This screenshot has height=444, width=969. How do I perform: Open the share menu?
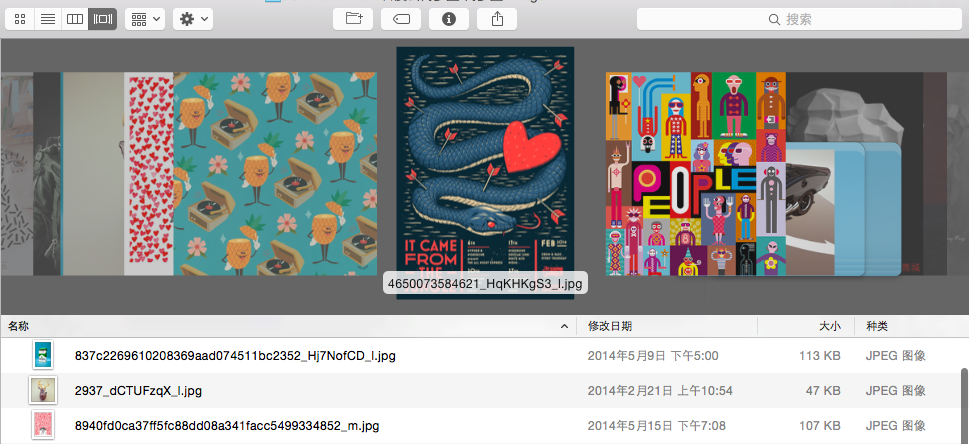coord(497,19)
